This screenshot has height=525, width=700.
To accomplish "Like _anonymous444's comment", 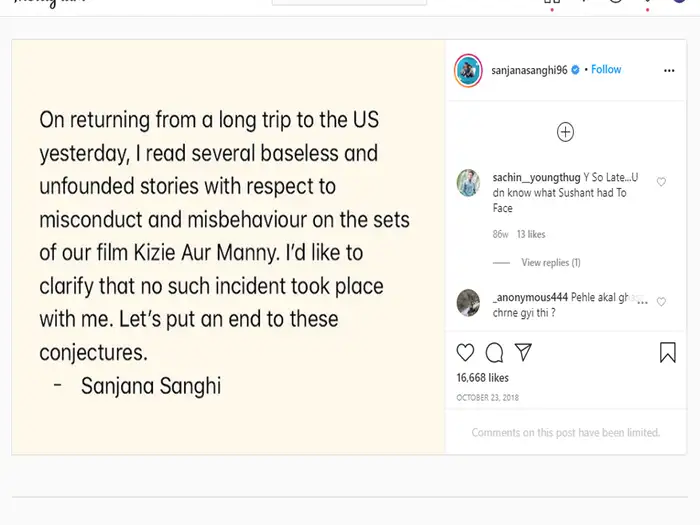I will tap(661, 302).
